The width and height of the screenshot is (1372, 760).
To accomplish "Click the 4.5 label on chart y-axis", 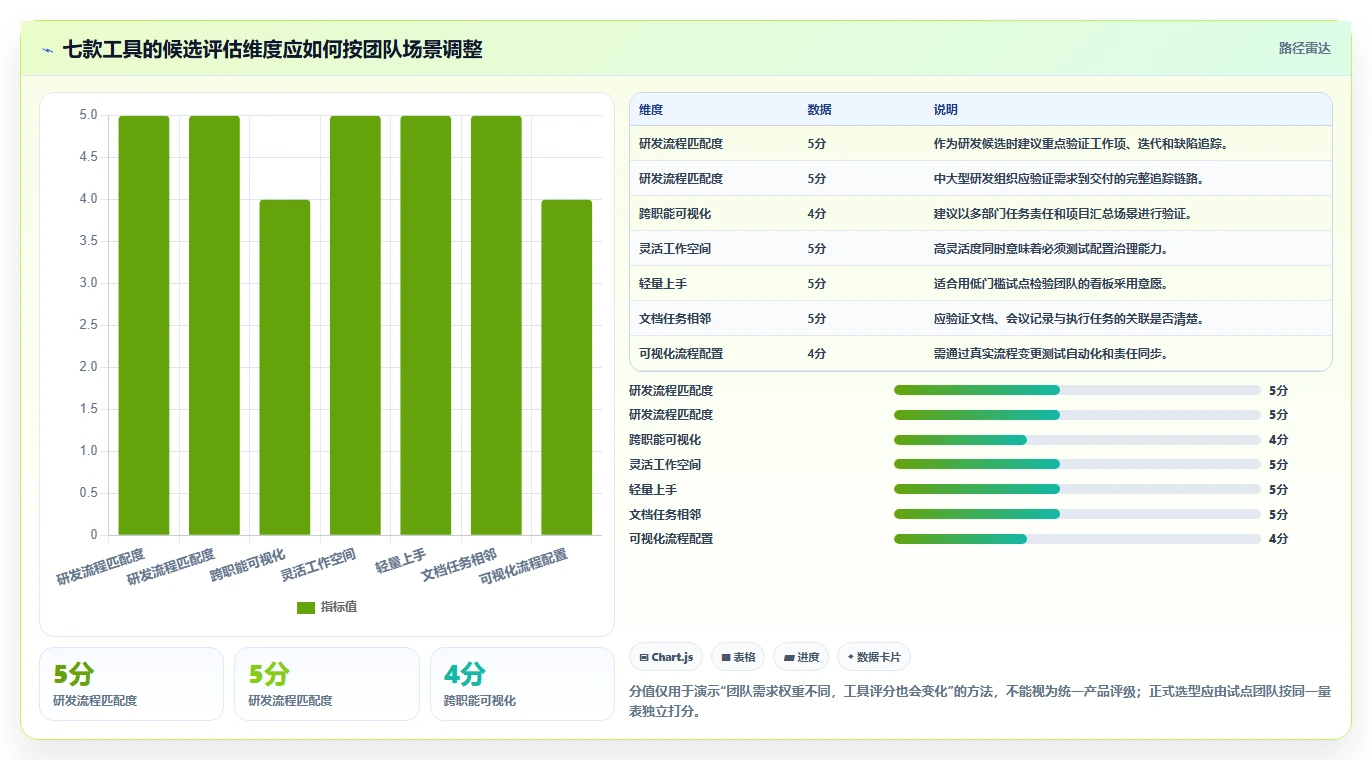I will pos(88,157).
